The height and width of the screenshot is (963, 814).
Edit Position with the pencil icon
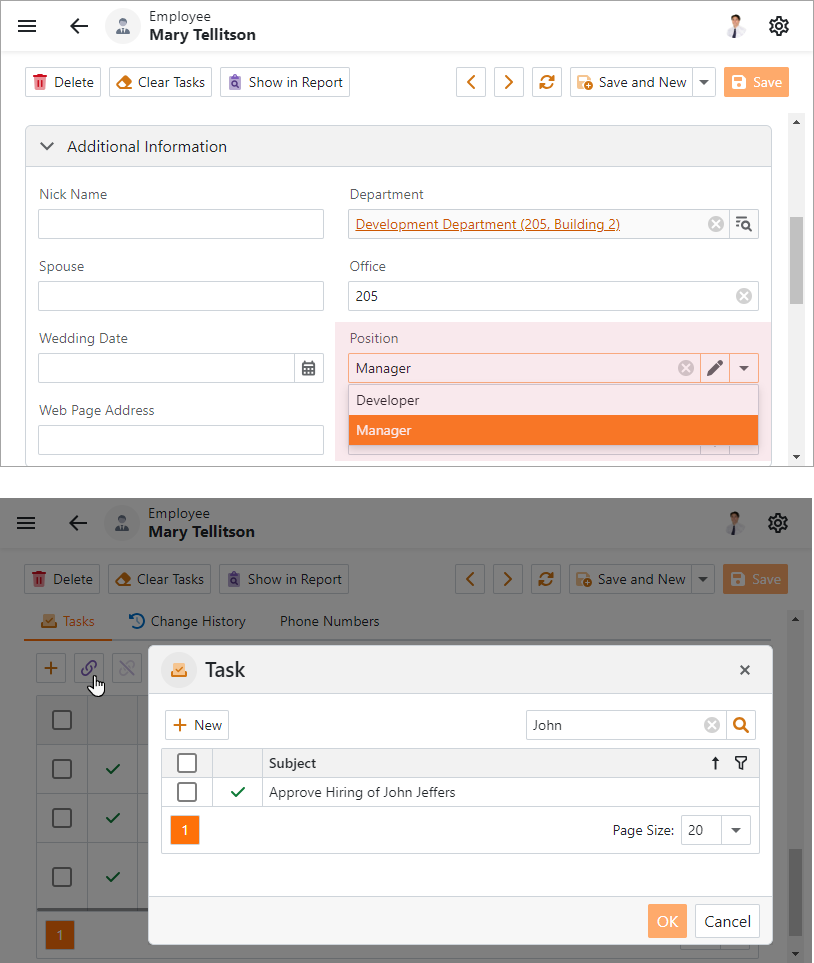click(715, 368)
